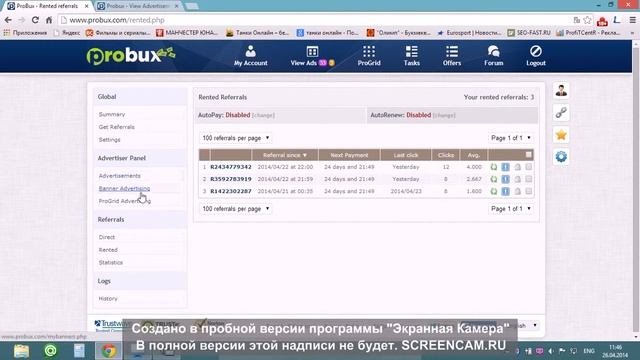
Task: Open the green @ mail agent in taskbar
Action: point(51,351)
